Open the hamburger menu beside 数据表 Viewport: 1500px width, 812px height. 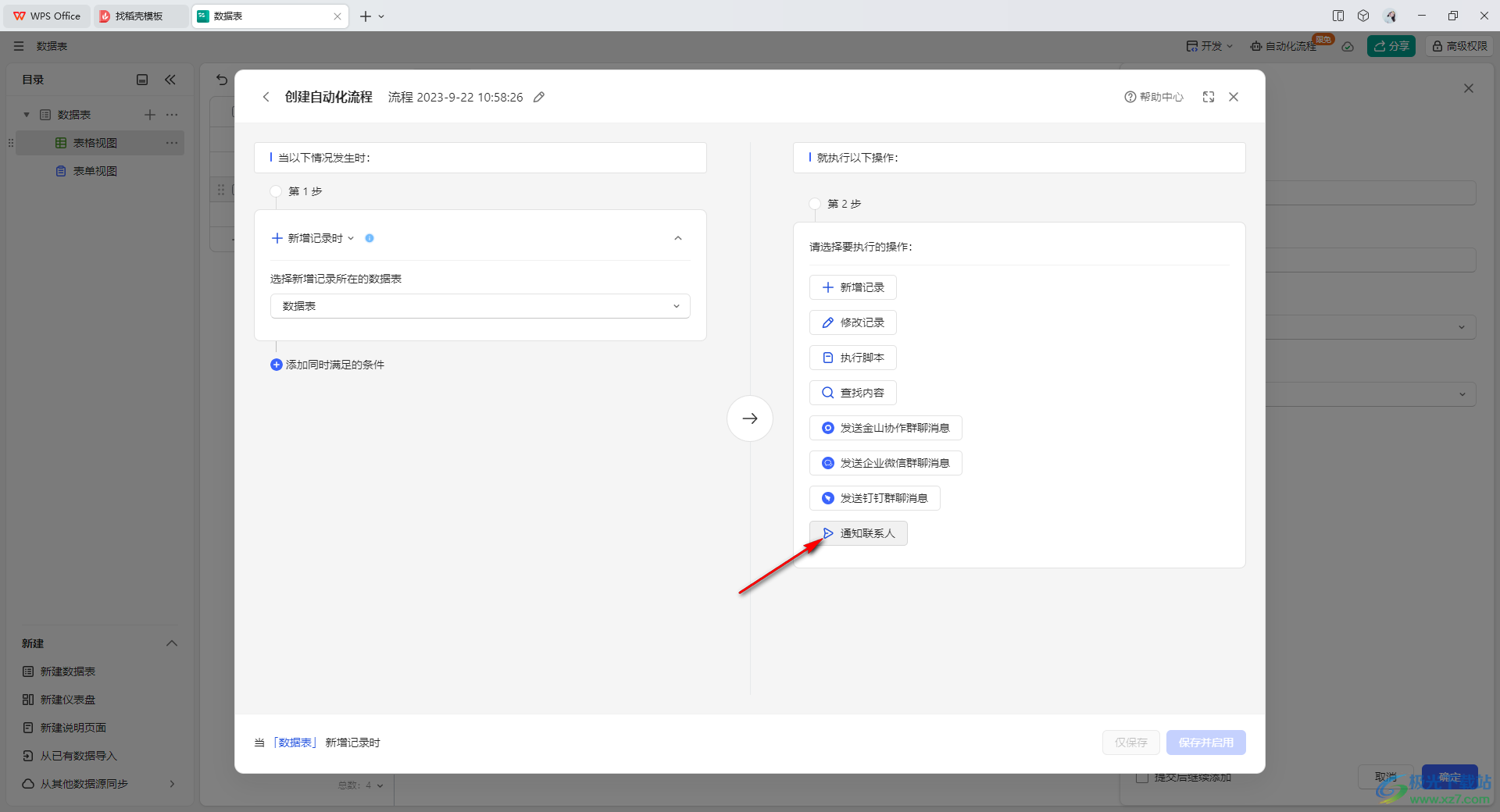click(19, 46)
